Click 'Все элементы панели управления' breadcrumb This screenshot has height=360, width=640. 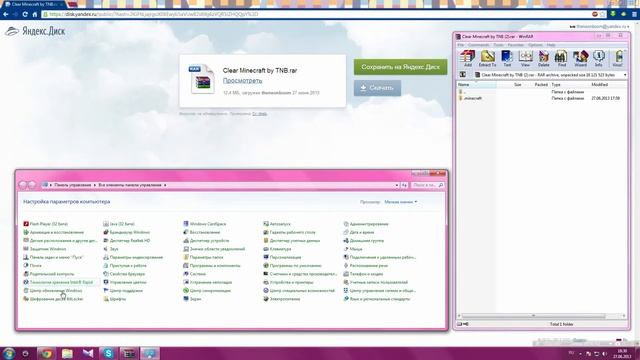click(x=130, y=185)
